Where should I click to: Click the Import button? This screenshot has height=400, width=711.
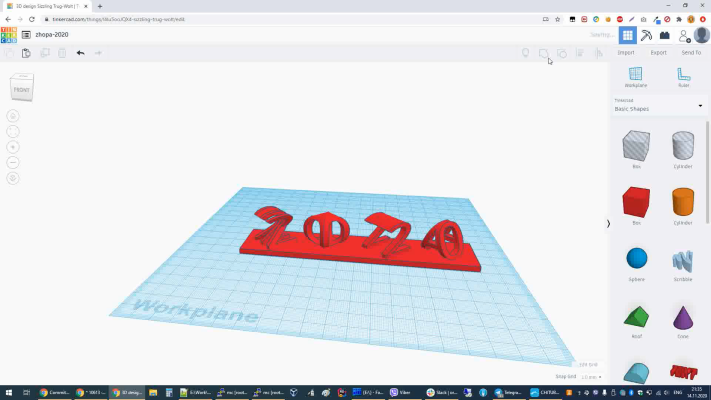[626, 53]
